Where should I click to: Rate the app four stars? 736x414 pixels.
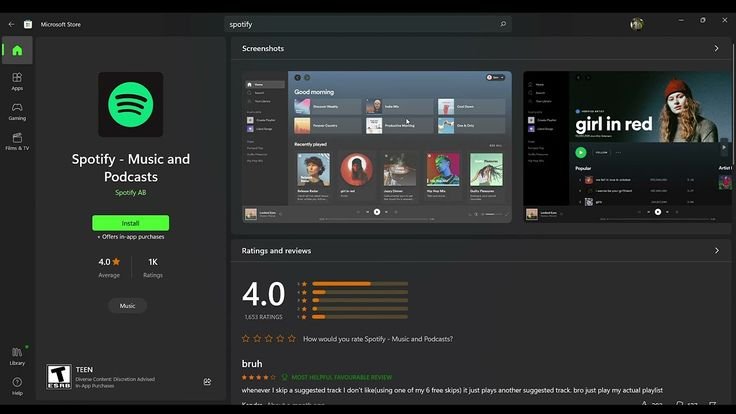coord(280,338)
